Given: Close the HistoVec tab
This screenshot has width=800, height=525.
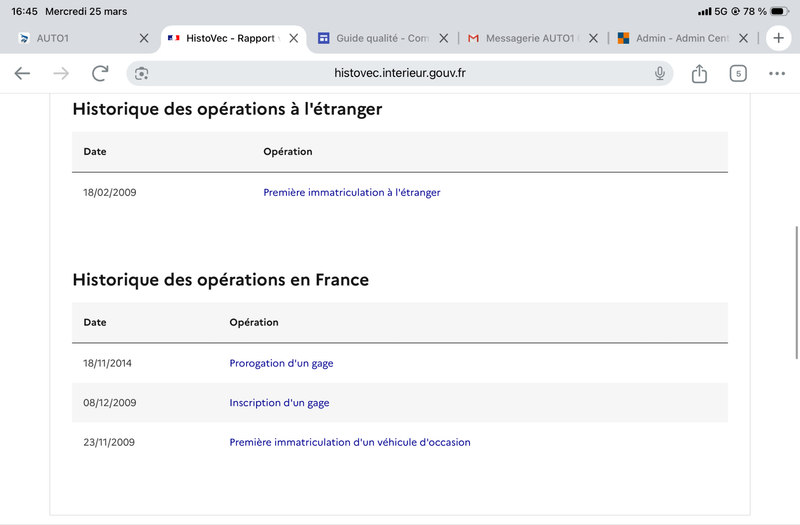Looking at the screenshot, I should pos(293,38).
